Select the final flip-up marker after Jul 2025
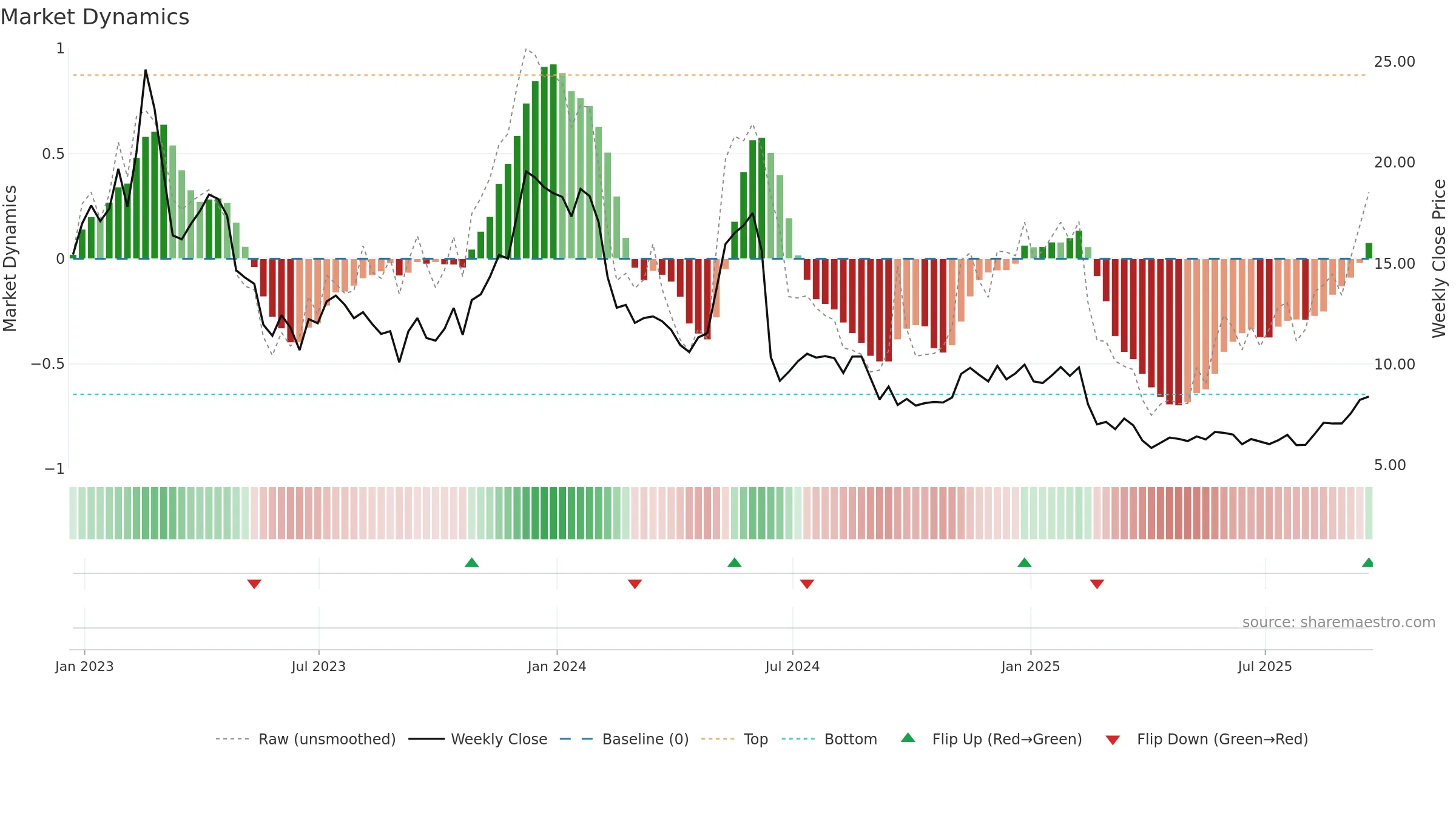The height and width of the screenshot is (819, 1456). 1368,562
